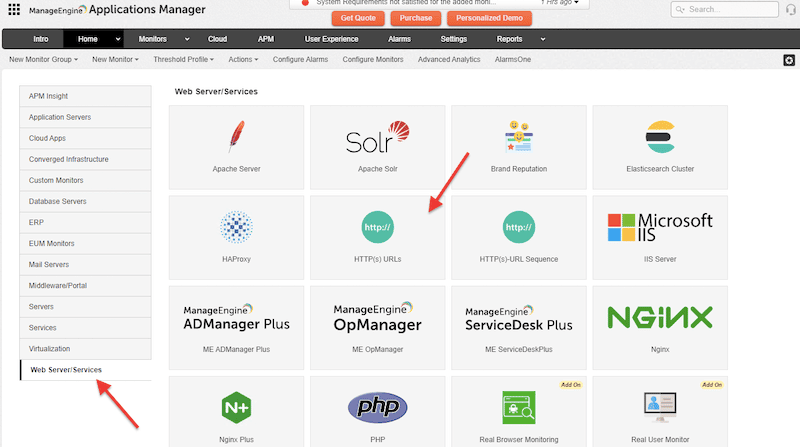Choose the Real User Monitor icon
800x447 pixels.
click(660, 407)
